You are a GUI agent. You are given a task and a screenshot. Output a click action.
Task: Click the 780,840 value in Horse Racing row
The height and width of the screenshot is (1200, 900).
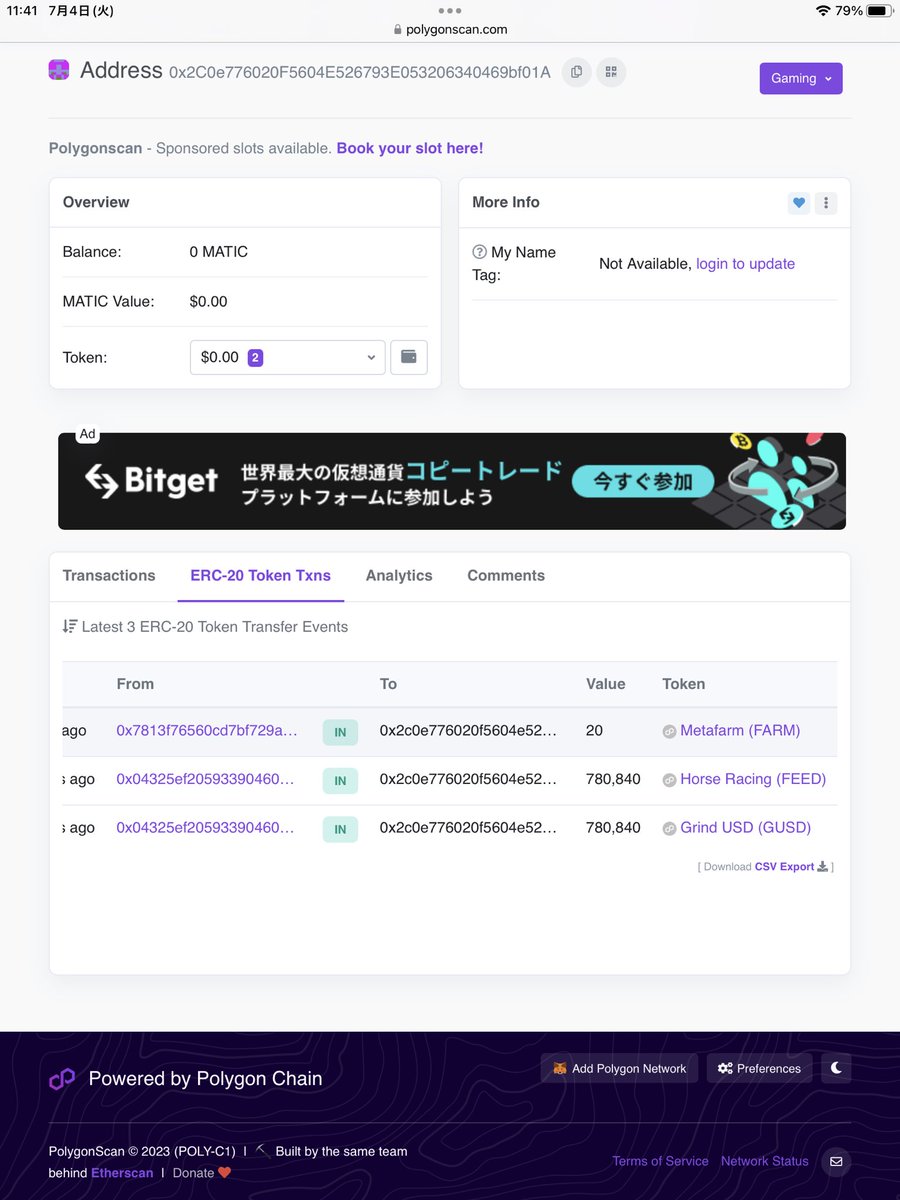coord(613,779)
